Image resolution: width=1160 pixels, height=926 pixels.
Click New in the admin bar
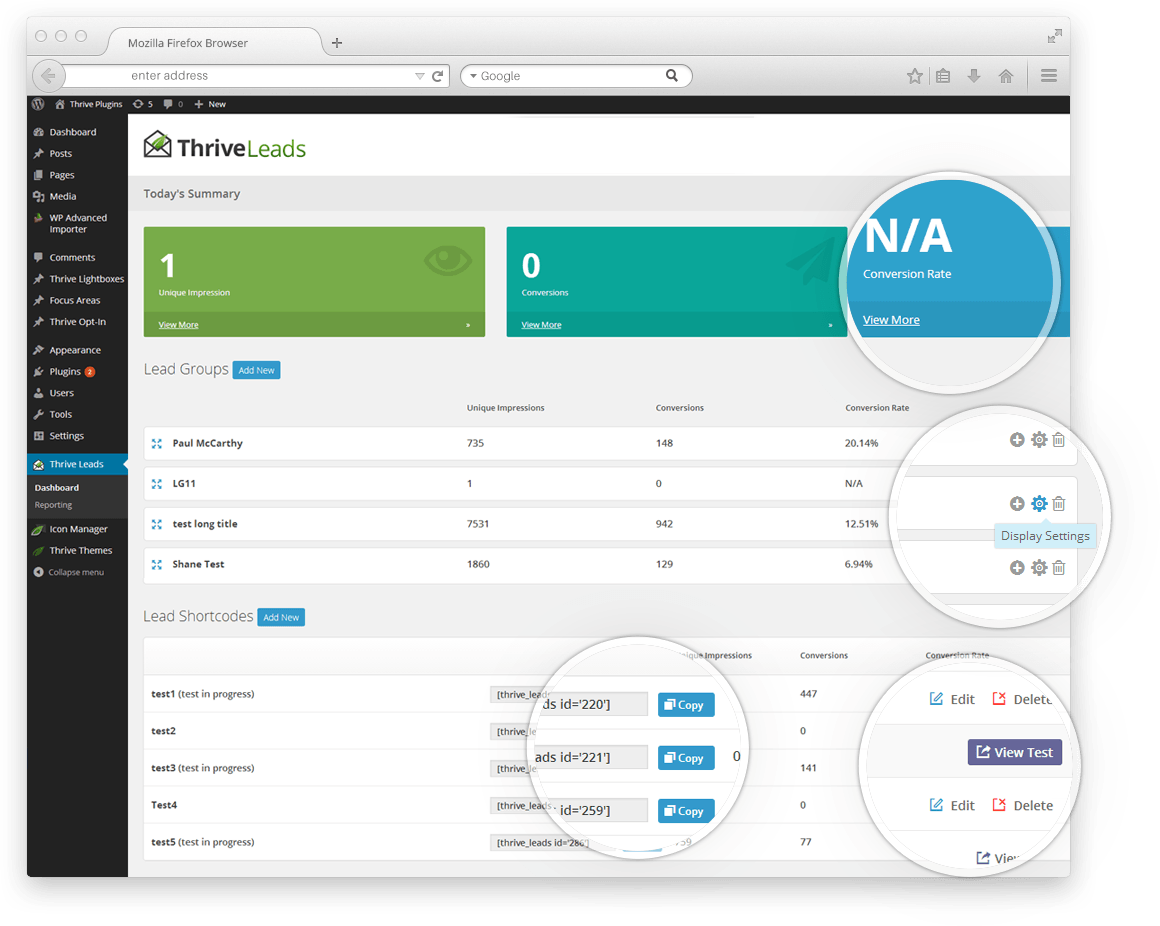point(210,104)
